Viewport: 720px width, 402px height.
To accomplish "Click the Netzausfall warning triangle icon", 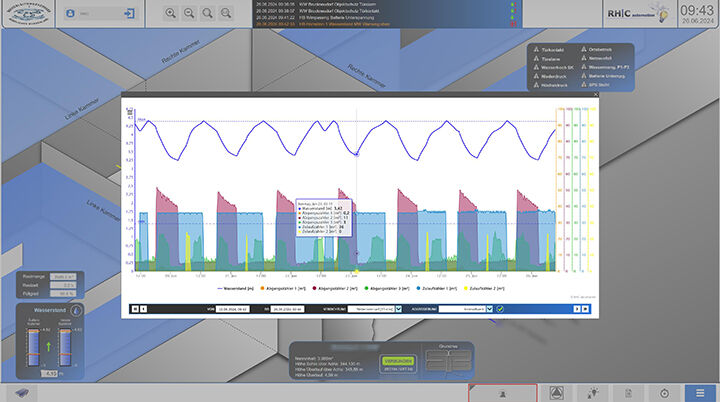I will point(584,58).
